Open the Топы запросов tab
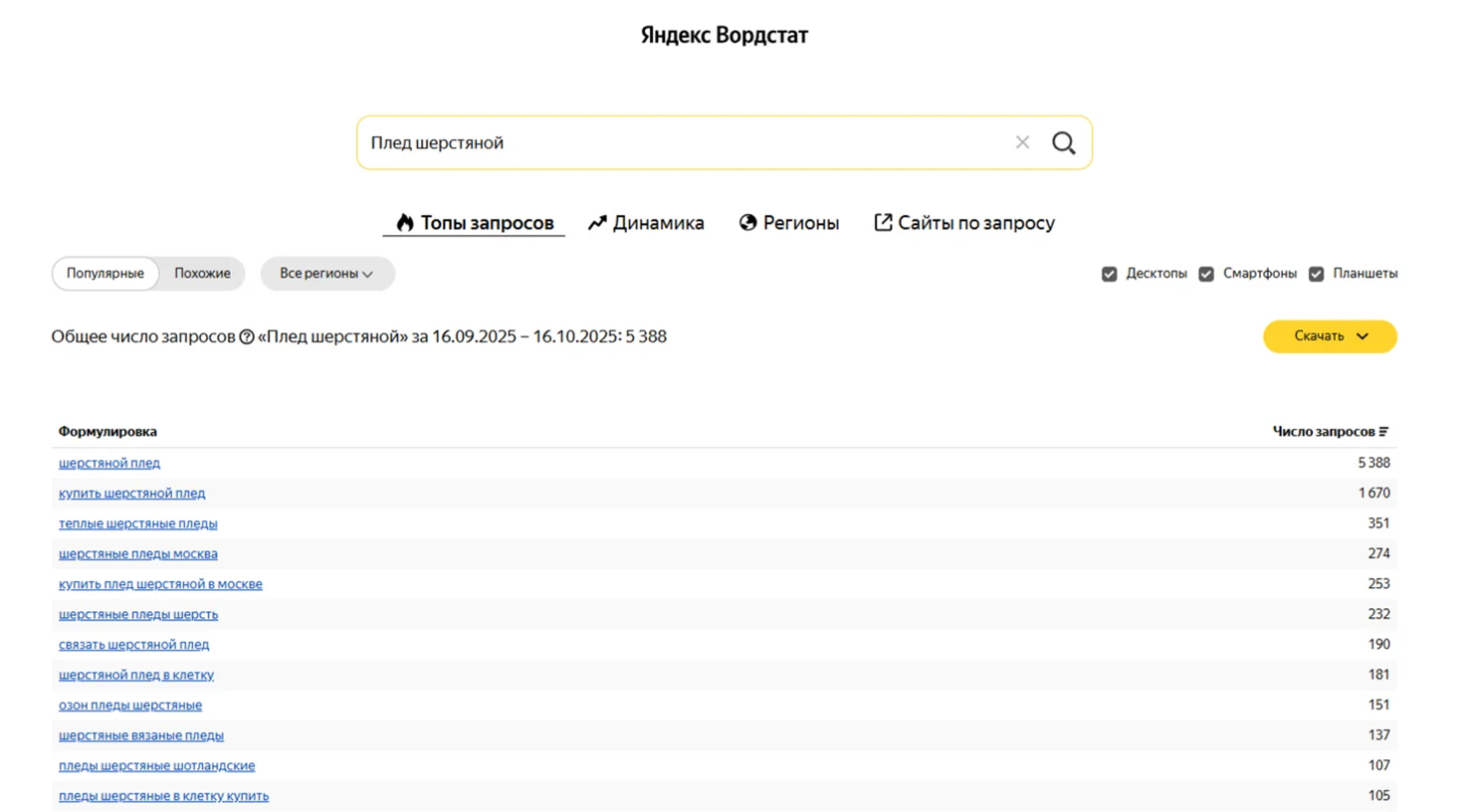 [474, 223]
